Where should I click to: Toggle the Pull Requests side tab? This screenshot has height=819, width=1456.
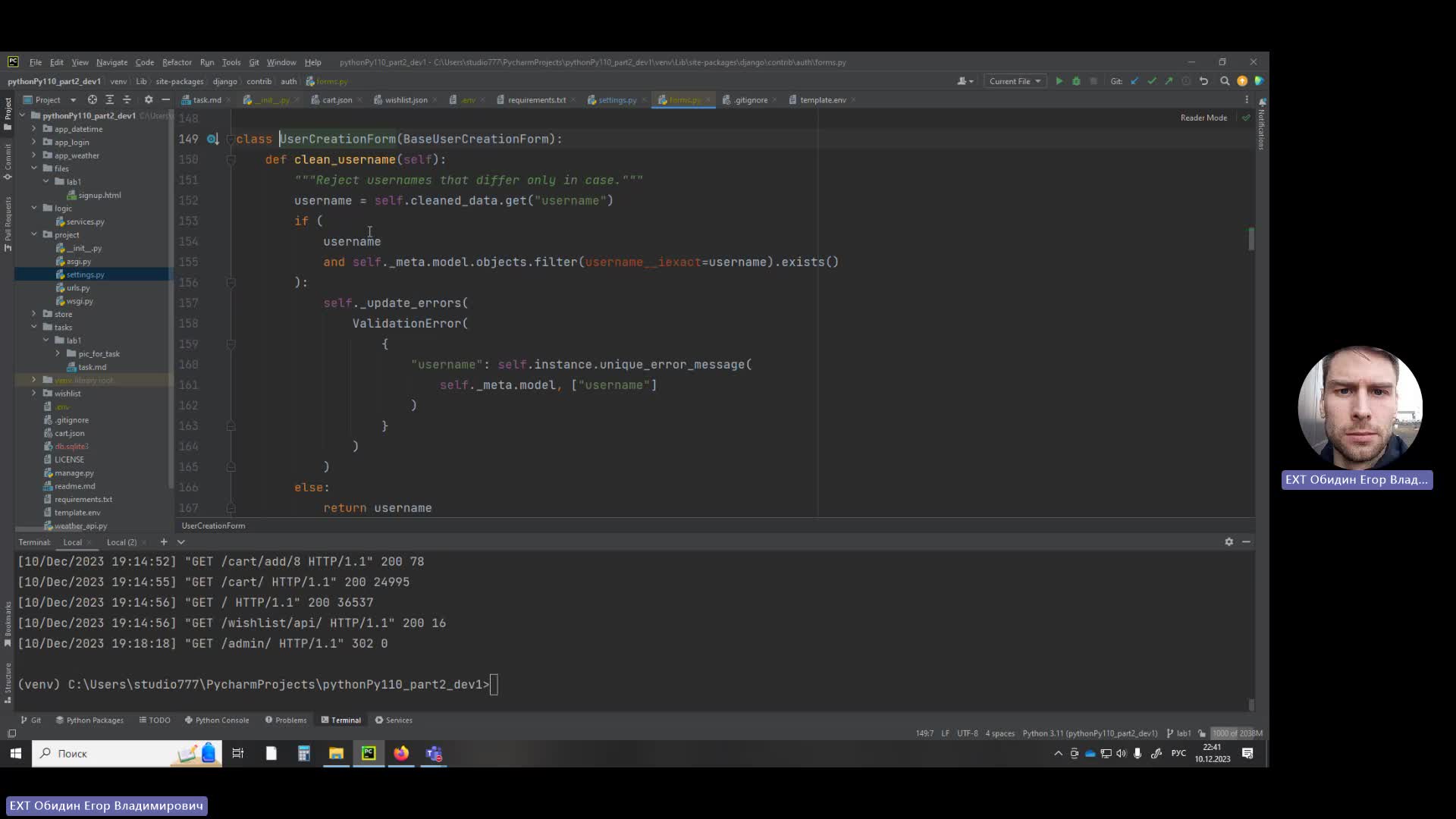[x=8, y=224]
